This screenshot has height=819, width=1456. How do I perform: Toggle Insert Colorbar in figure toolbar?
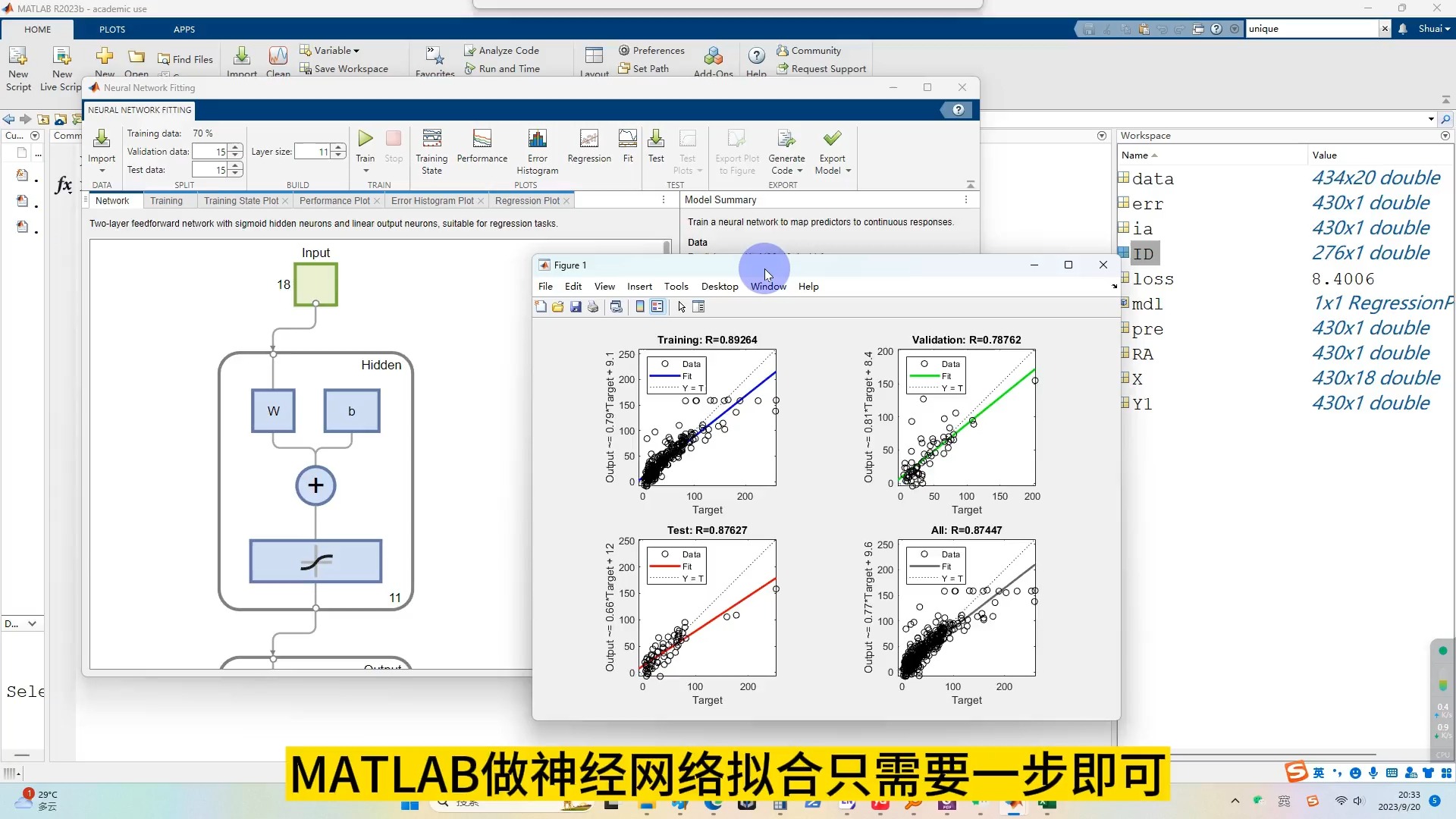640,307
